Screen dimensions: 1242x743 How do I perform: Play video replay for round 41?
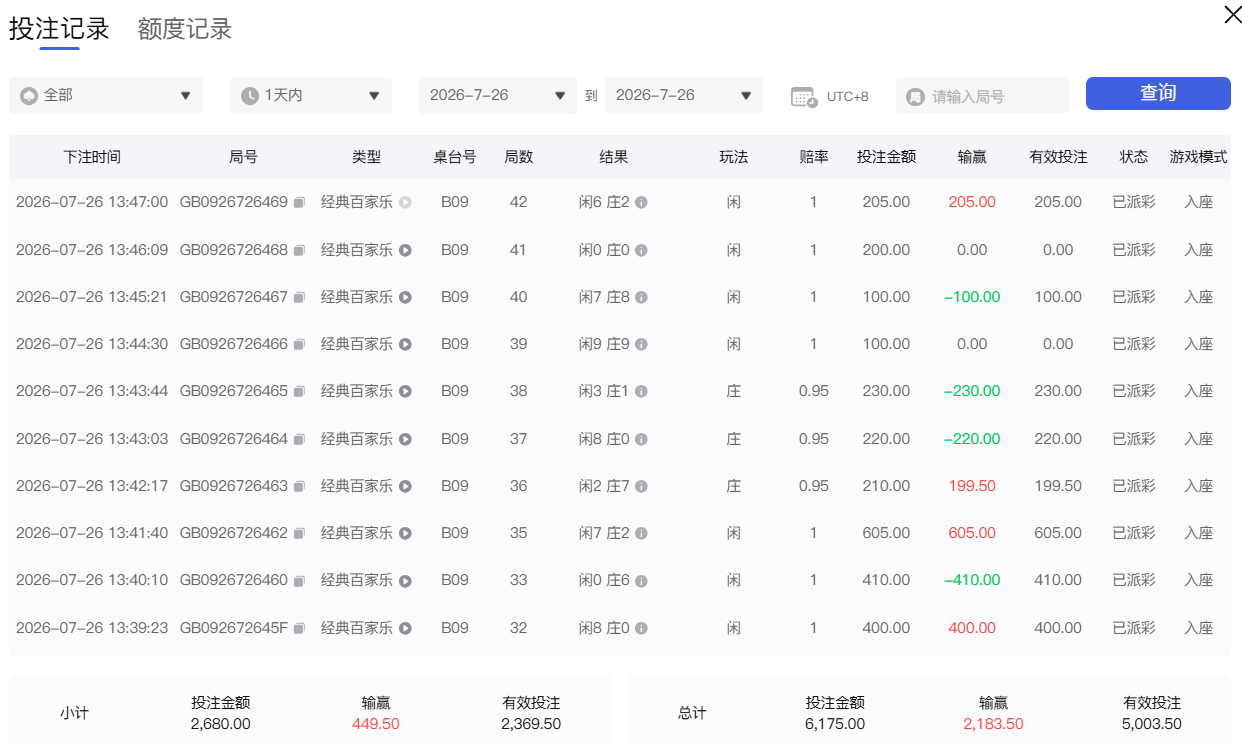pos(405,251)
